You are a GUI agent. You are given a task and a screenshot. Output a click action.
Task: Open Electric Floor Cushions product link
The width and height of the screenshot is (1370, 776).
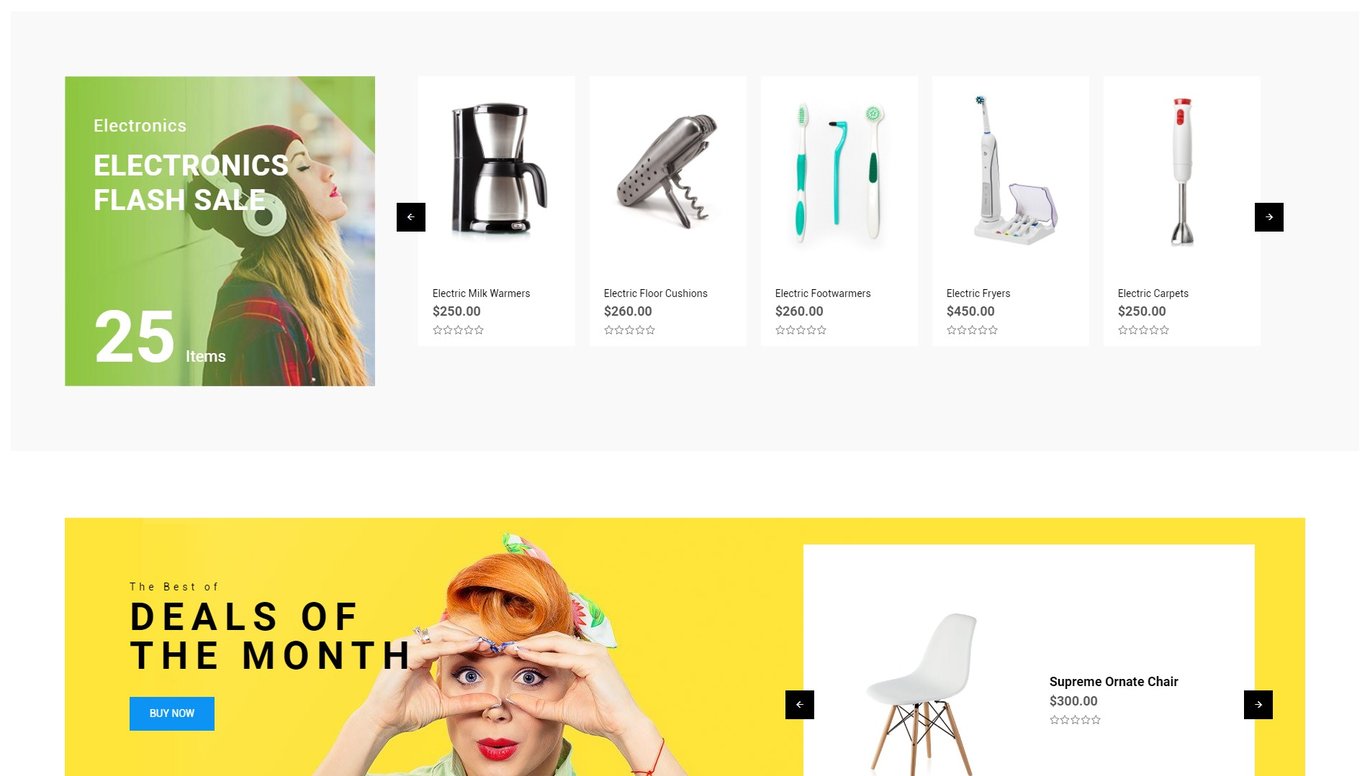click(656, 293)
